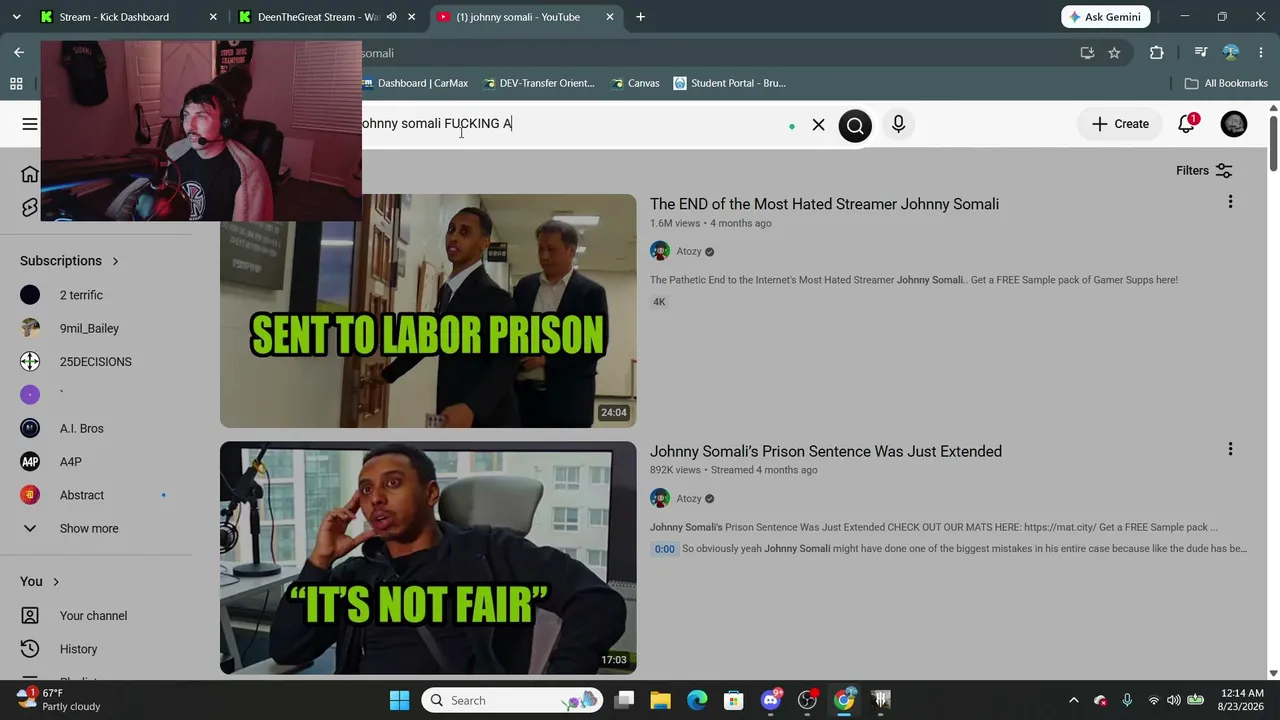Play the 'IT'S NOT FAIR' video thumbnail
The width and height of the screenshot is (1280, 720).
(428, 558)
